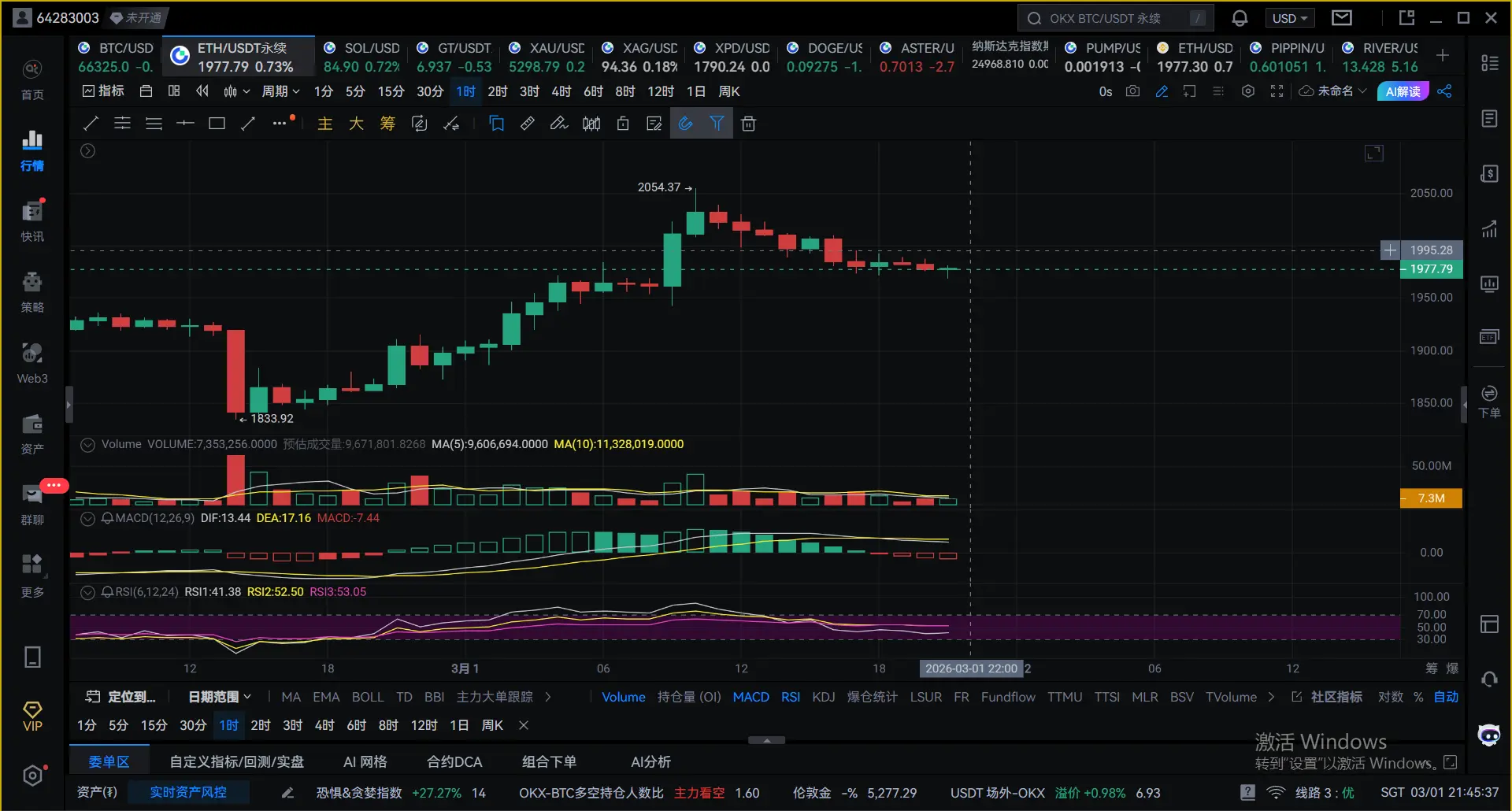Select the 1日 interval in top toolbar
Screen dimensions: 1512x811
coord(696,91)
